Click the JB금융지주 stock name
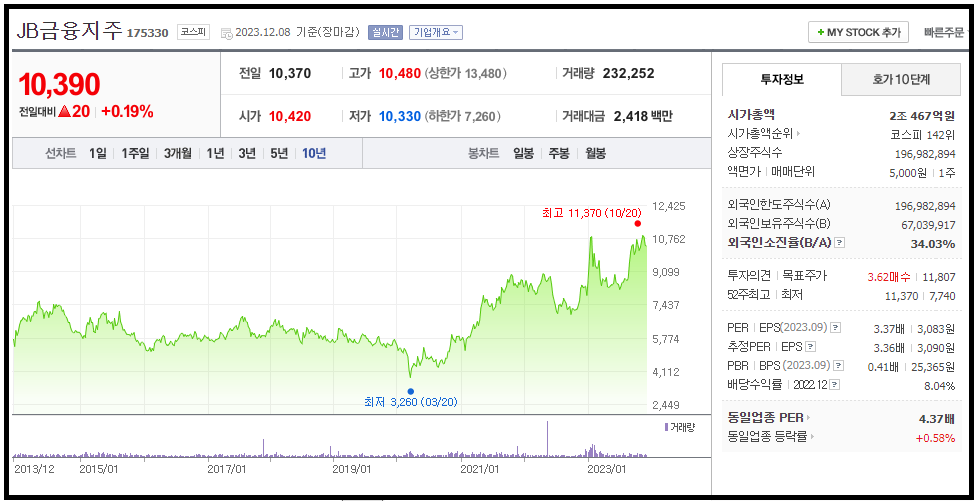 coord(69,31)
